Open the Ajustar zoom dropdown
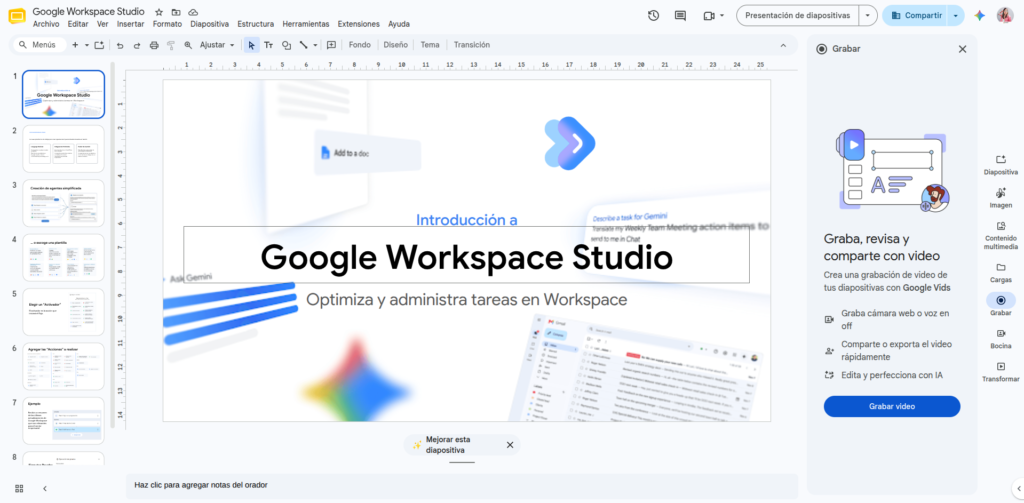This screenshot has width=1024, height=503. (217, 45)
